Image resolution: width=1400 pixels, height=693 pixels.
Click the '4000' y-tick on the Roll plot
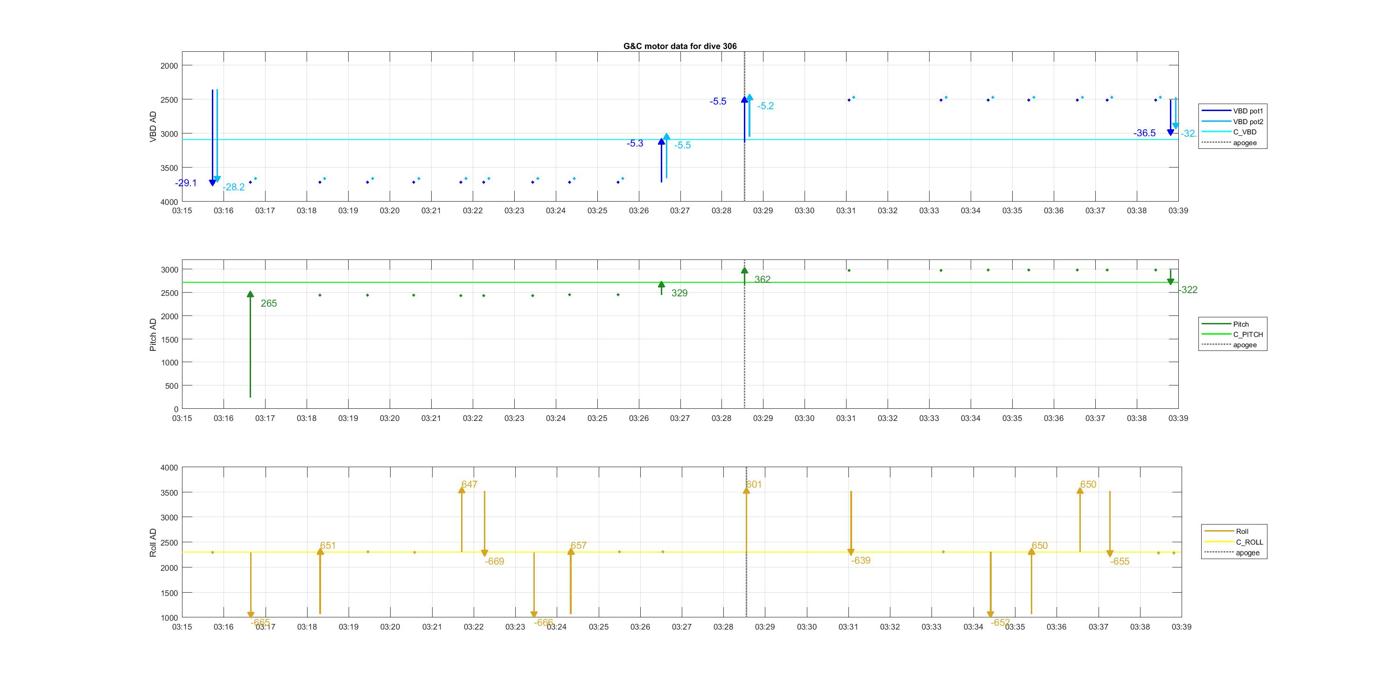coord(168,468)
